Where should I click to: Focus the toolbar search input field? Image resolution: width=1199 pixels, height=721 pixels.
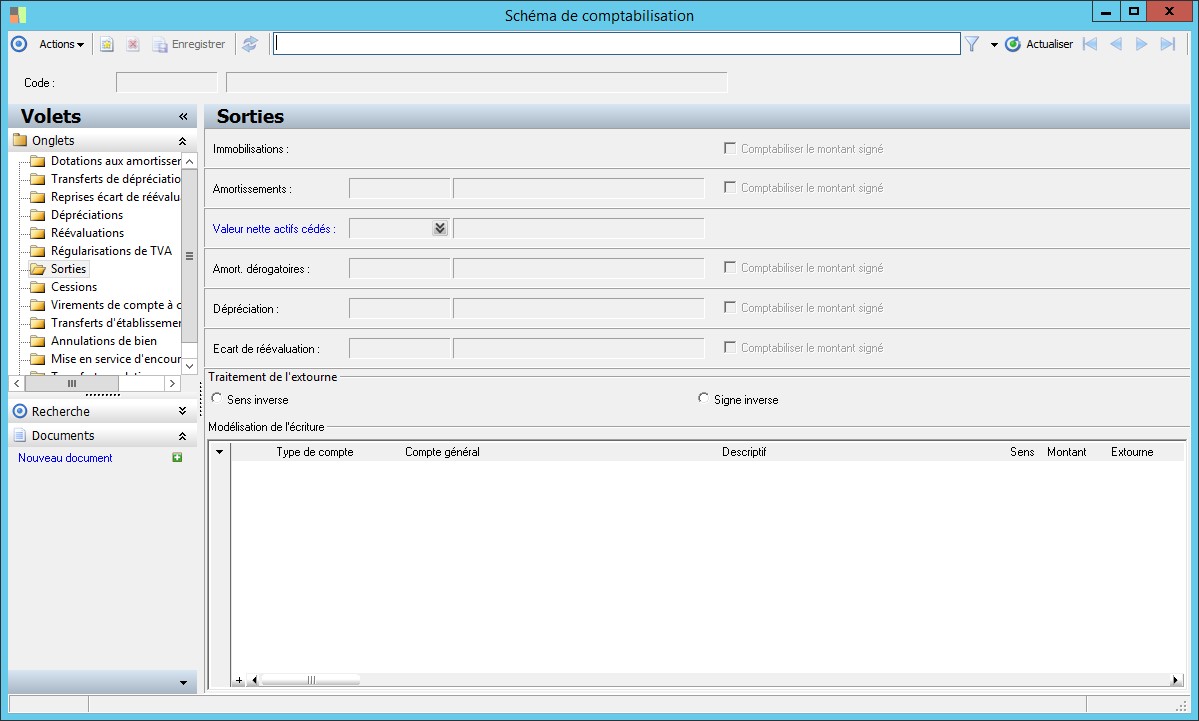(616, 44)
